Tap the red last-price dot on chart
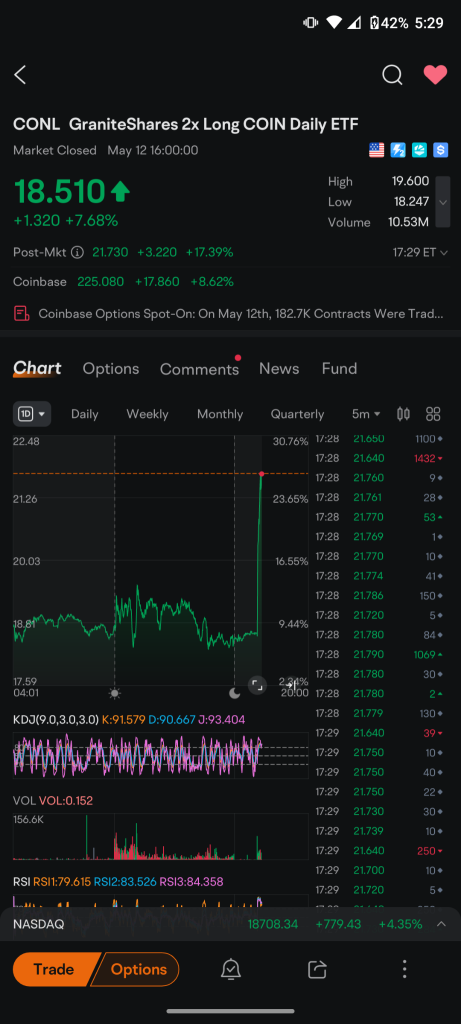 (261, 473)
